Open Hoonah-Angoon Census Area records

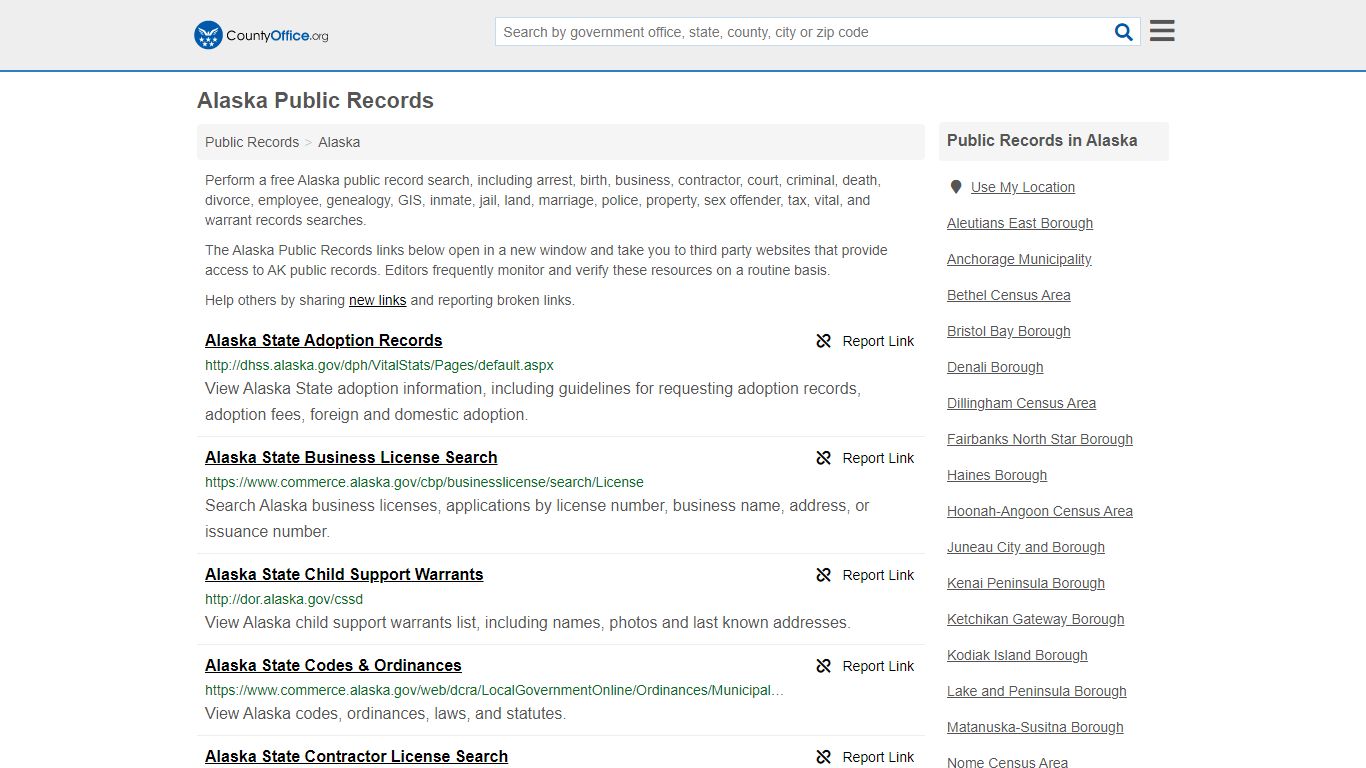(x=1040, y=511)
